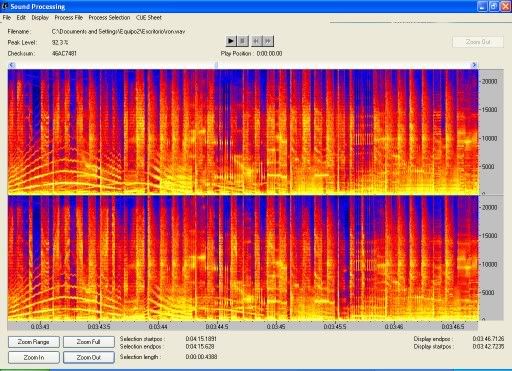Open the Display menu
Screen dimensions: 512x371
tap(40, 18)
